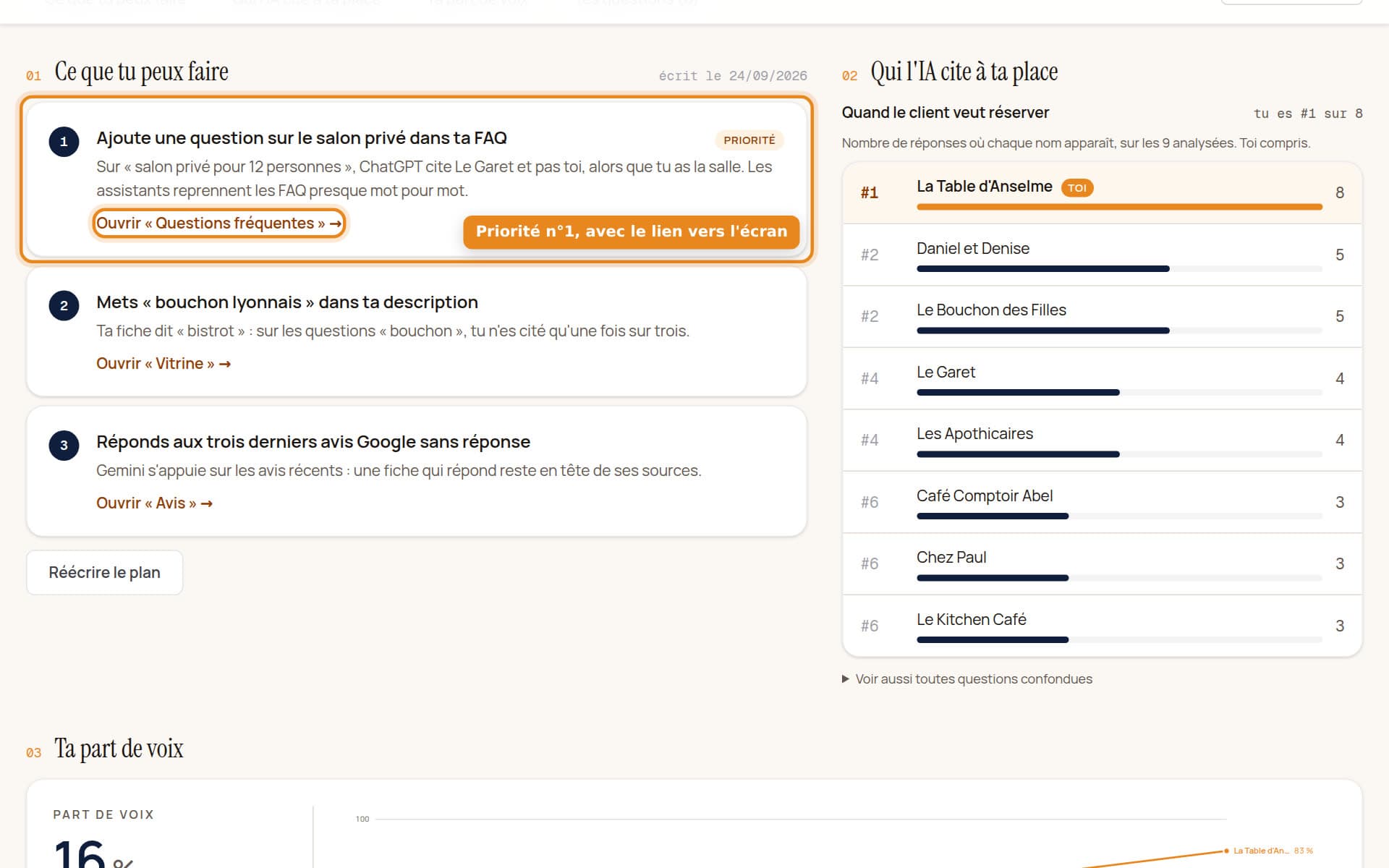Viewport: 1389px width, 868px height.
Task: Click the Ce que tu peux faire section title
Action: tap(141, 72)
